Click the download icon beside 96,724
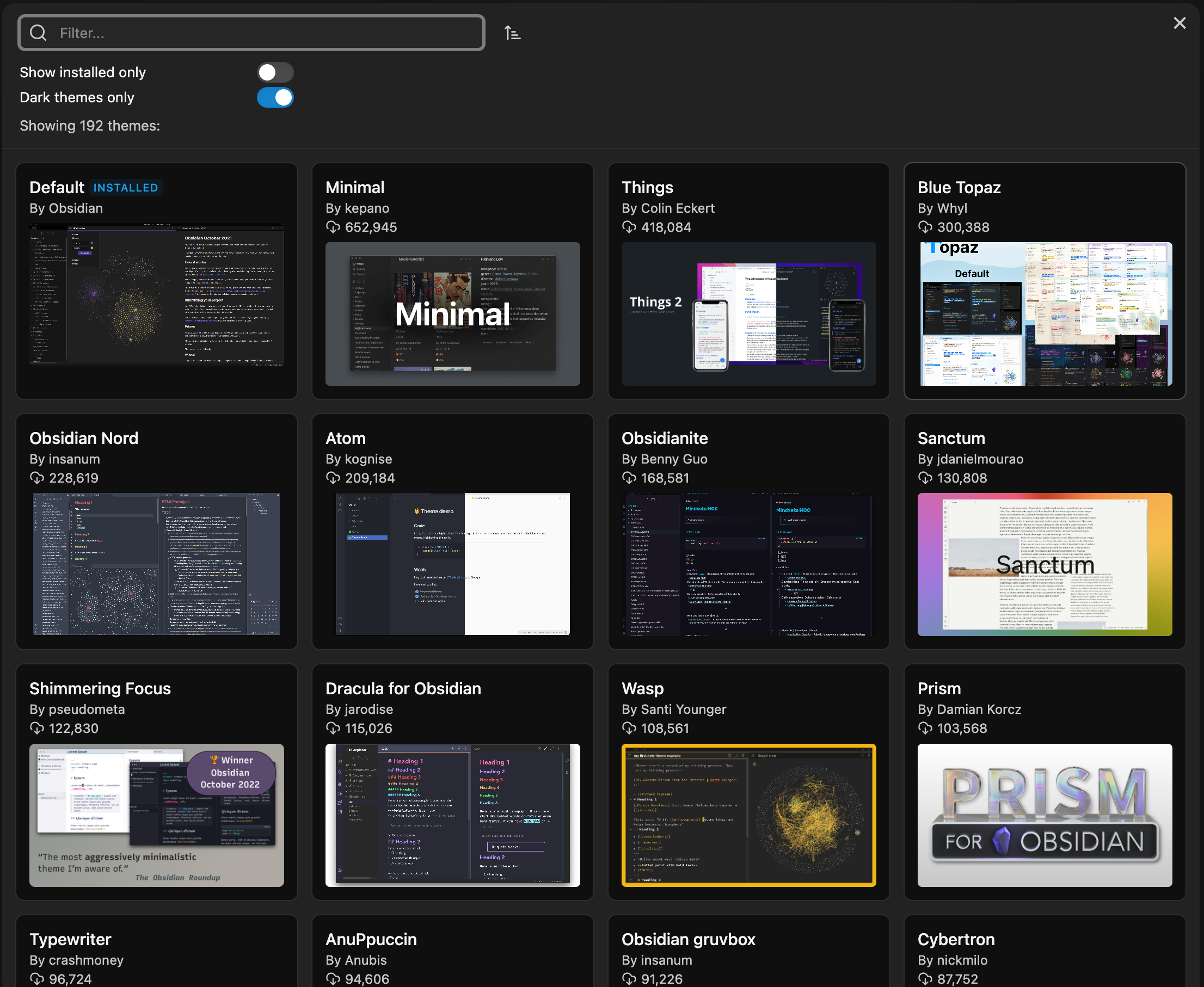This screenshot has width=1204, height=987. (x=37, y=979)
